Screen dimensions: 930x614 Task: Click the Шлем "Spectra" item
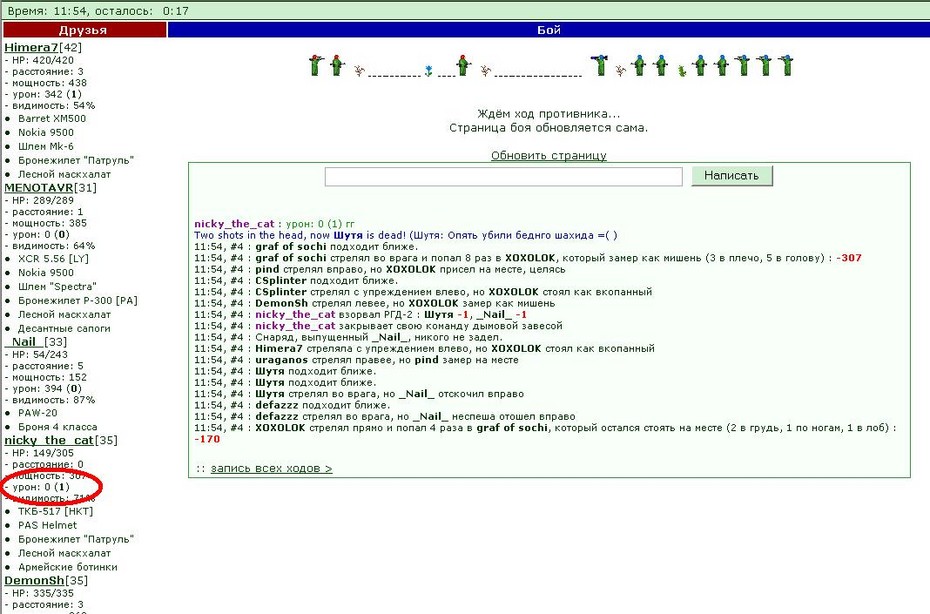click(x=57, y=287)
